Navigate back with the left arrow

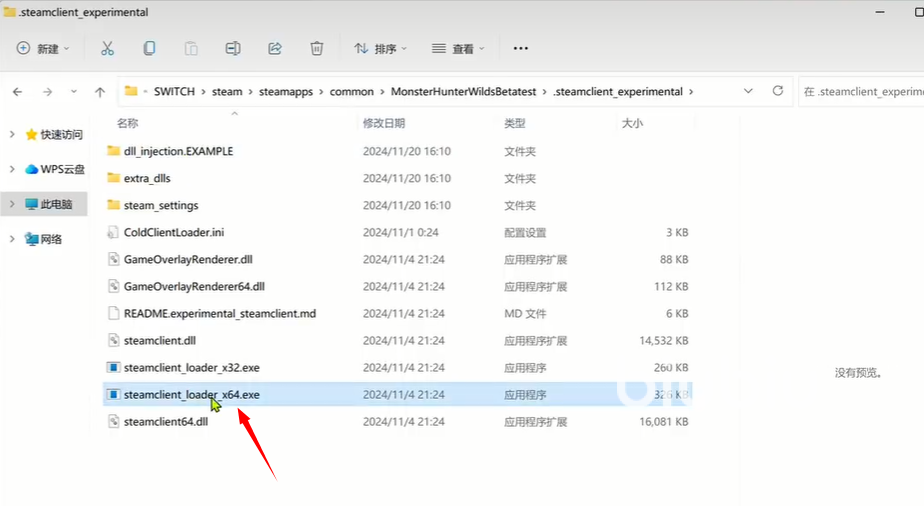tap(18, 91)
